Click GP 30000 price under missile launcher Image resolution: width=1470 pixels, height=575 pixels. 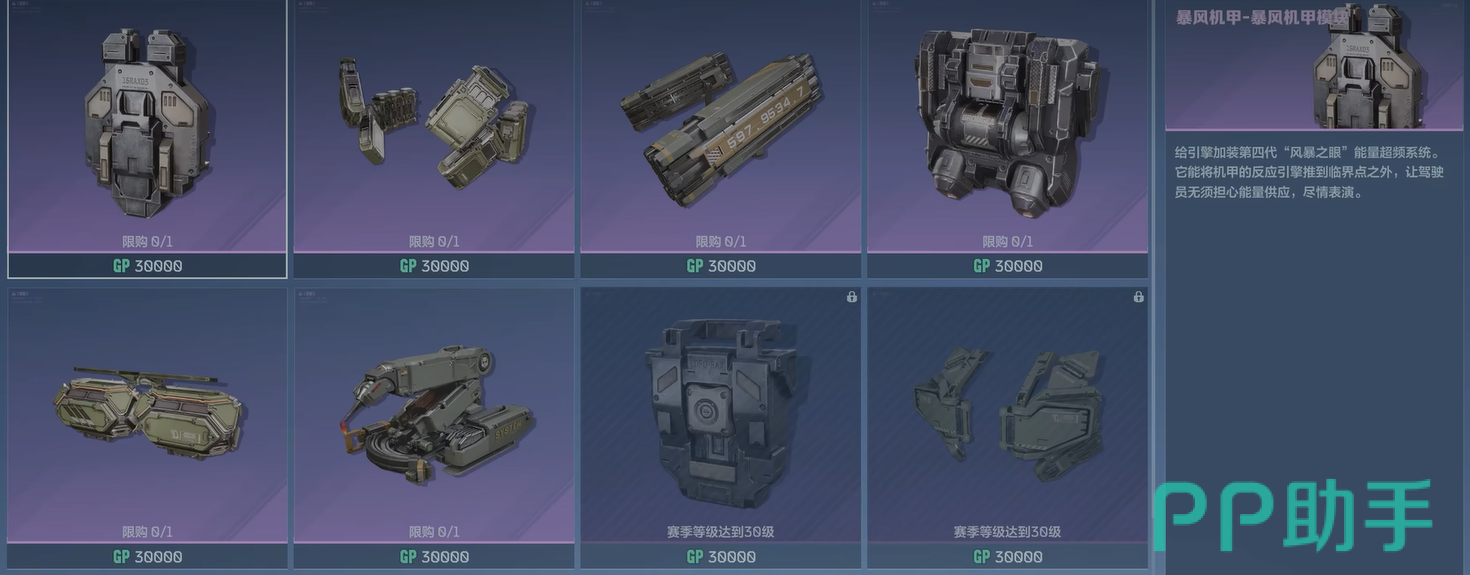(x=721, y=266)
